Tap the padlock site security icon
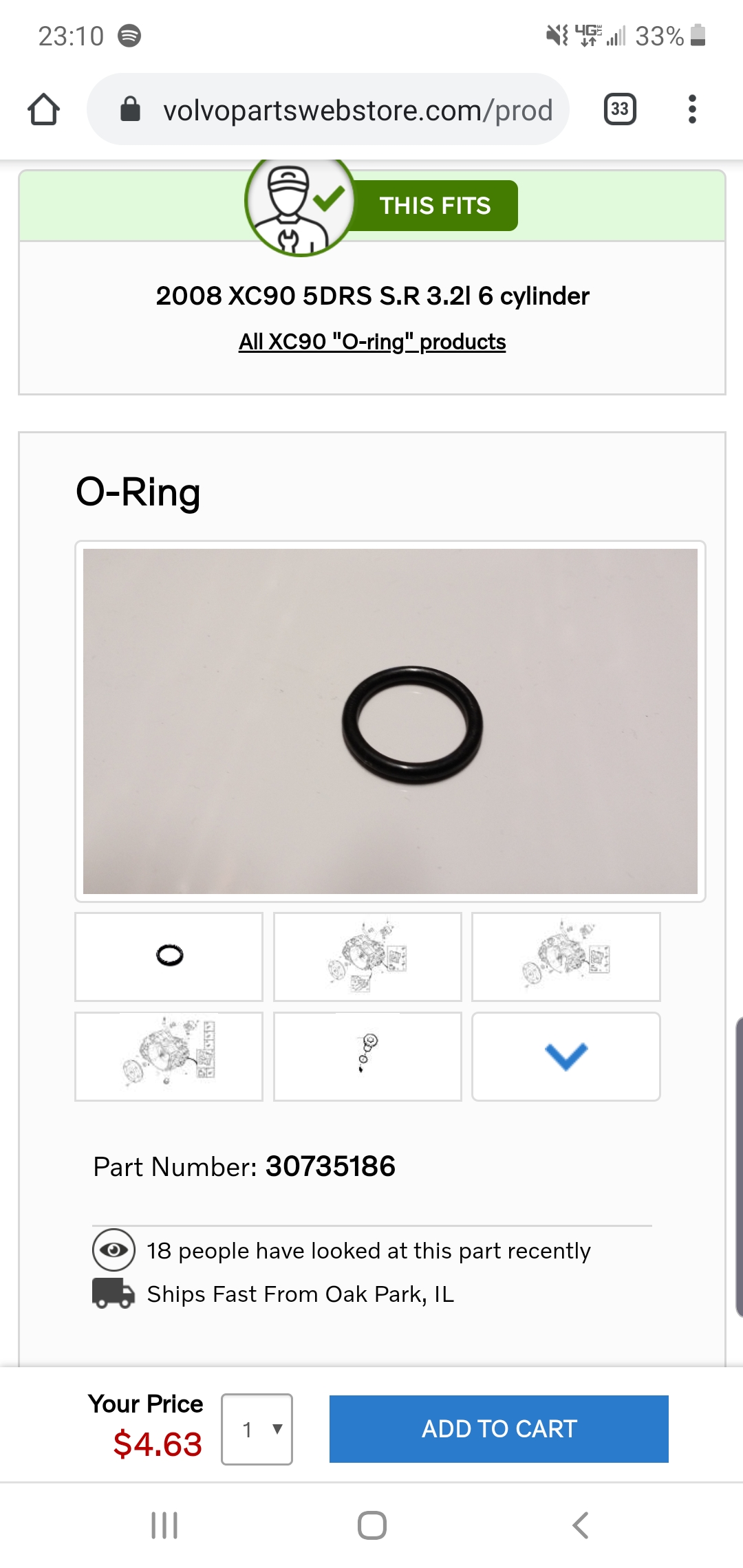Screen dimensions: 743x1568 point(130,109)
